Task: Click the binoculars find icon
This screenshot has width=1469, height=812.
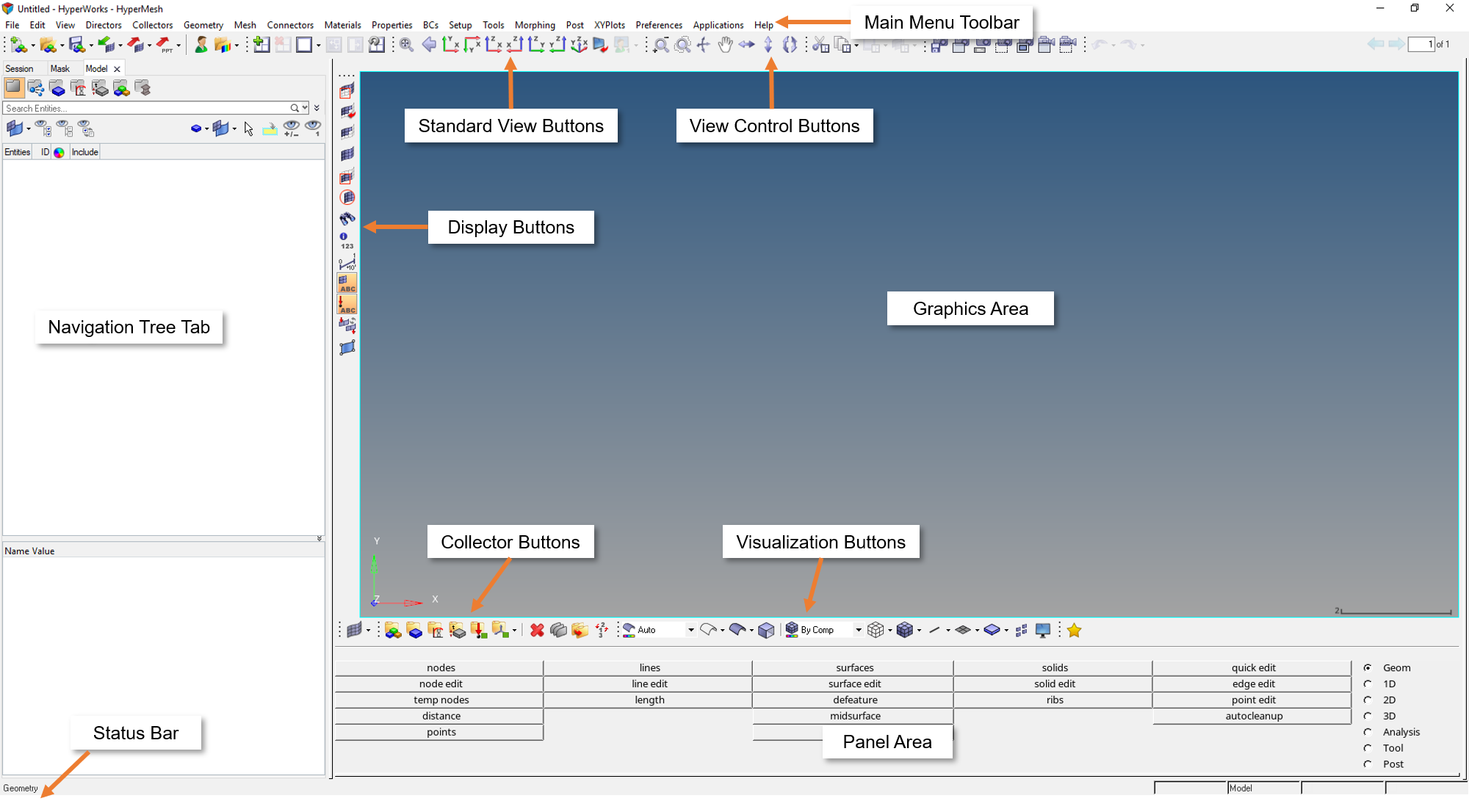Action: pos(347,219)
